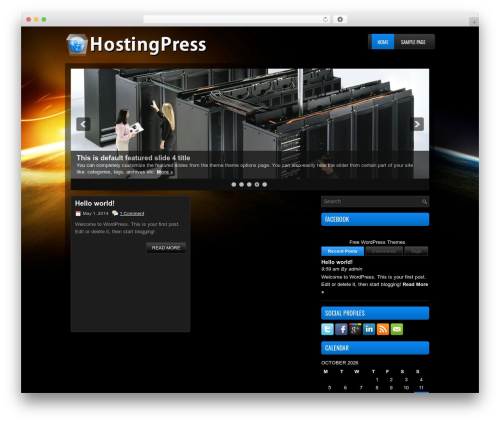
Task: Click the Read More button on Hello world post
Action: click(x=166, y=248)
